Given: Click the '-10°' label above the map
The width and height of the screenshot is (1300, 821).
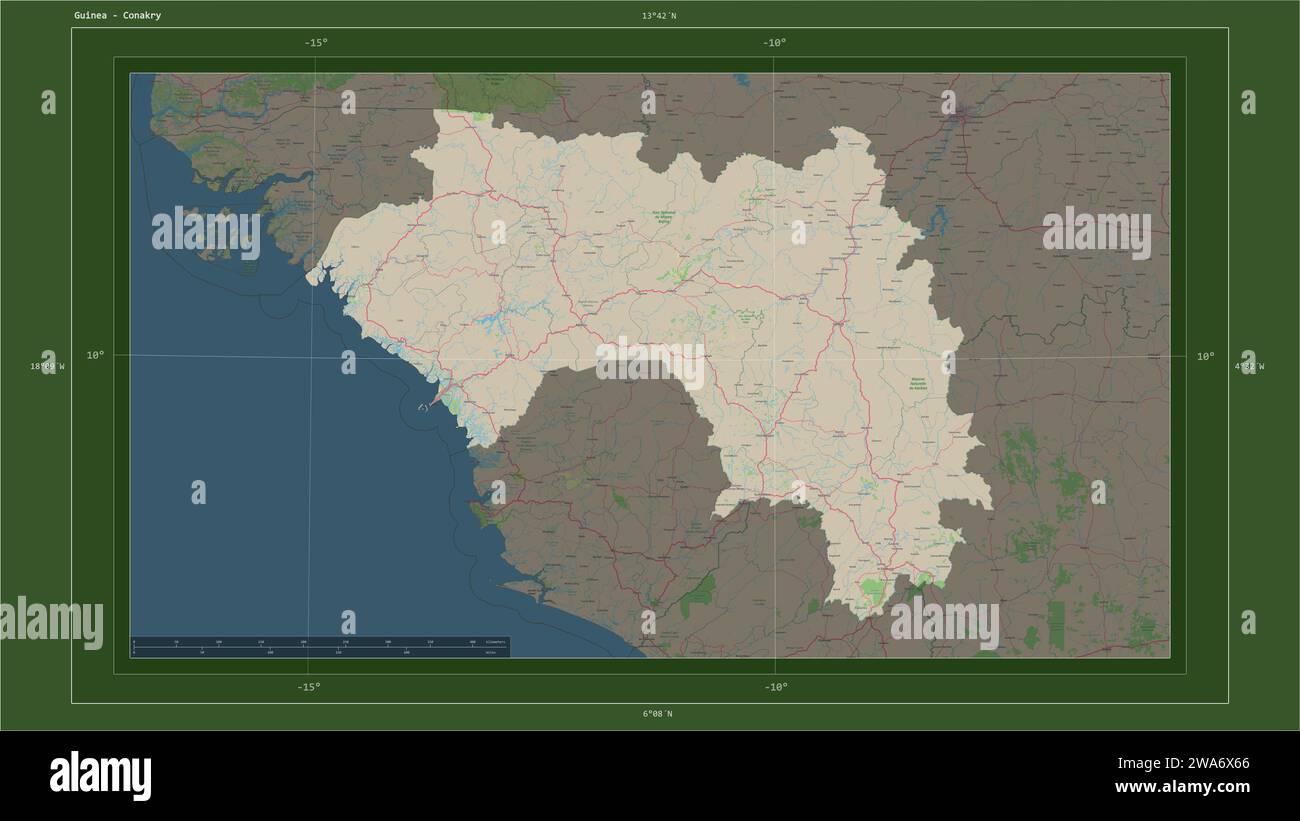Looking at the screenshot, I should pyautogui.click(x=774, y=43).
